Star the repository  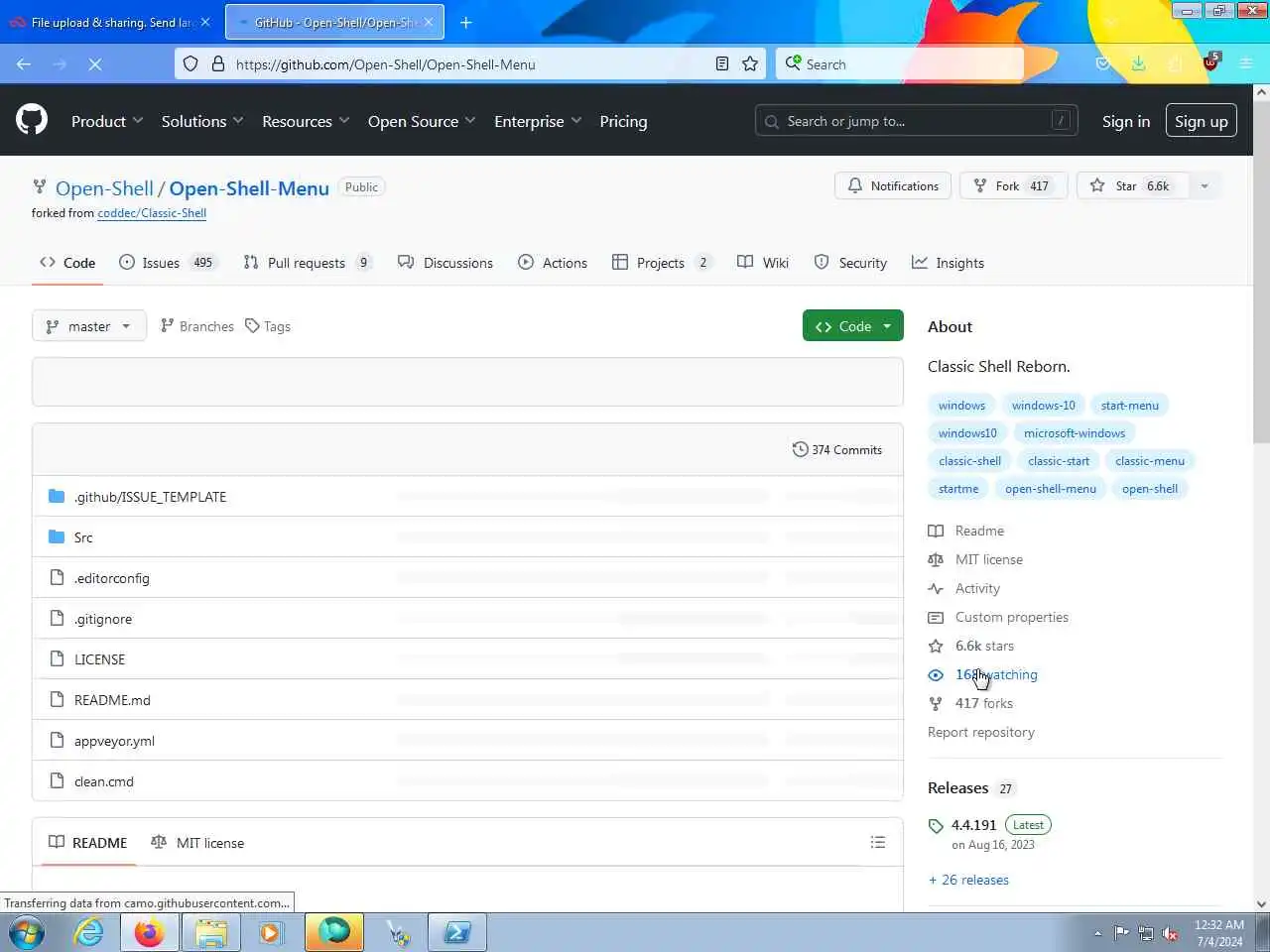(1132, 185)
